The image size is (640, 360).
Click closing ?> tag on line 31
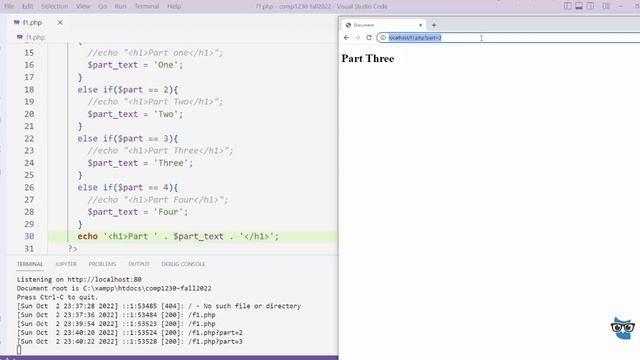pyautogui.click(x=73, y=248)
